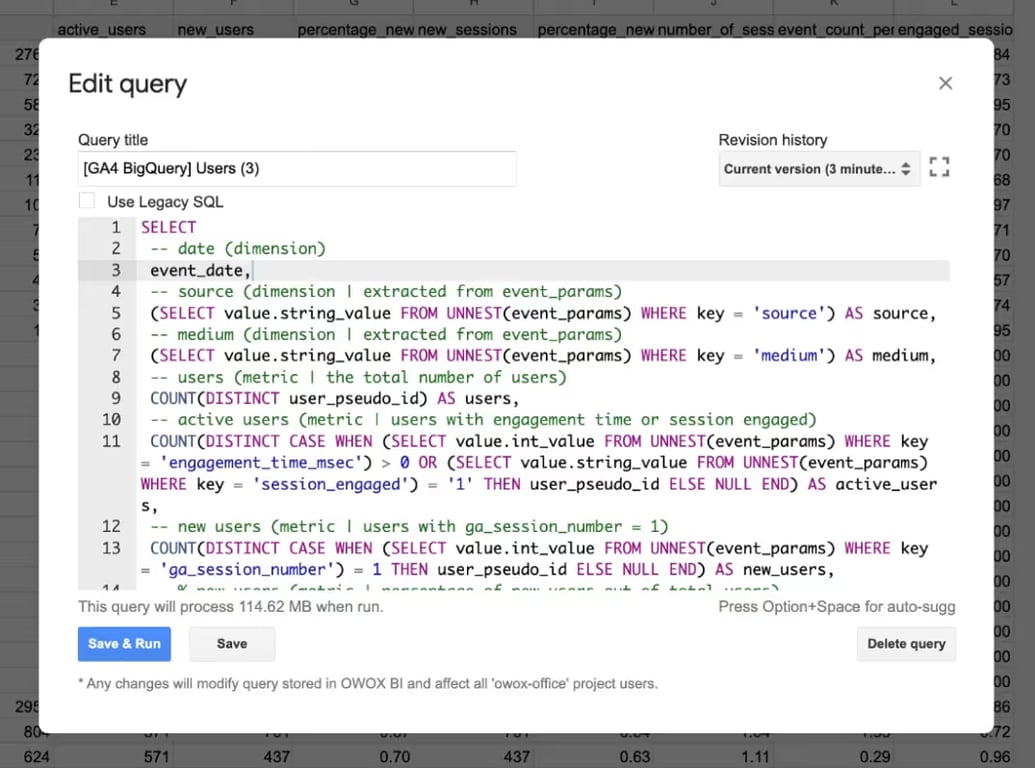Expand query editor to fullscreen
Image resolution: width=1035 pixels, height=768 pixels.
[939, 167]
